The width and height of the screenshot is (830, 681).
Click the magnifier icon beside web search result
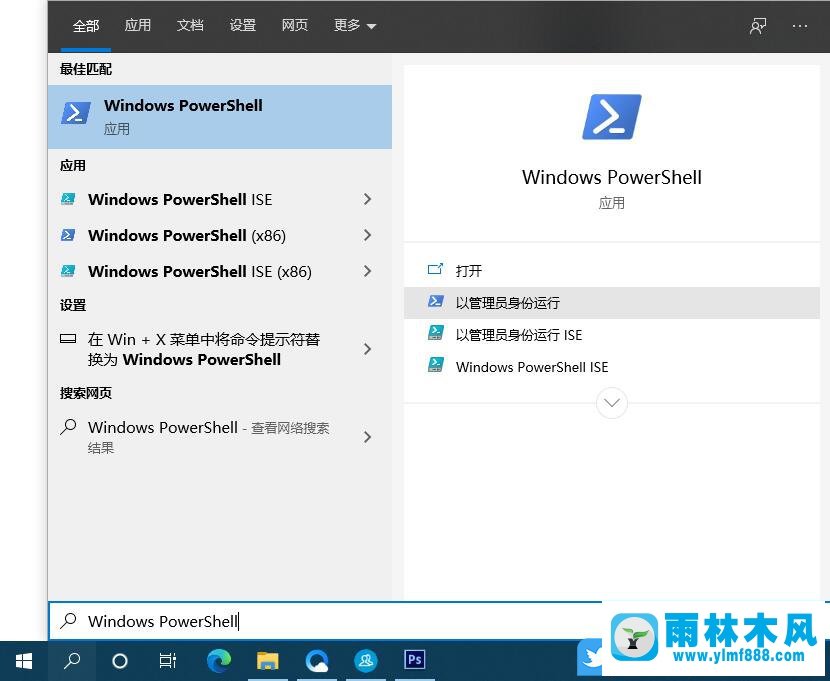pyautogui.click(x=68, y=426)
